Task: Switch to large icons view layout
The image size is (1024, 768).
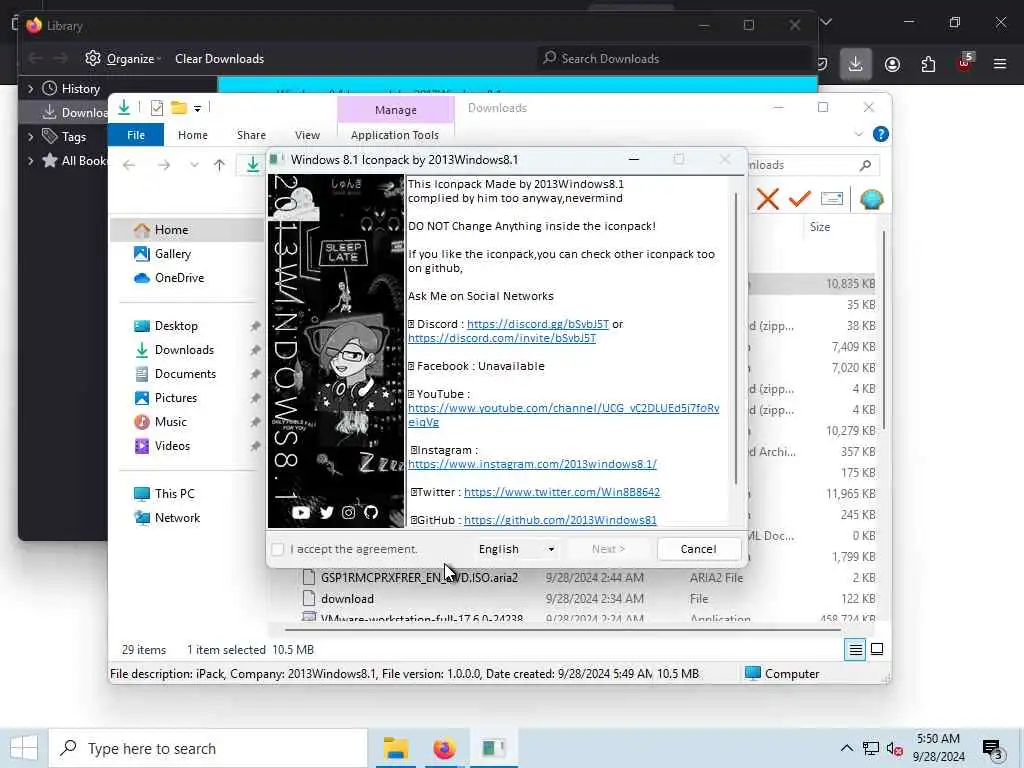Action: [x=877, y=649]
